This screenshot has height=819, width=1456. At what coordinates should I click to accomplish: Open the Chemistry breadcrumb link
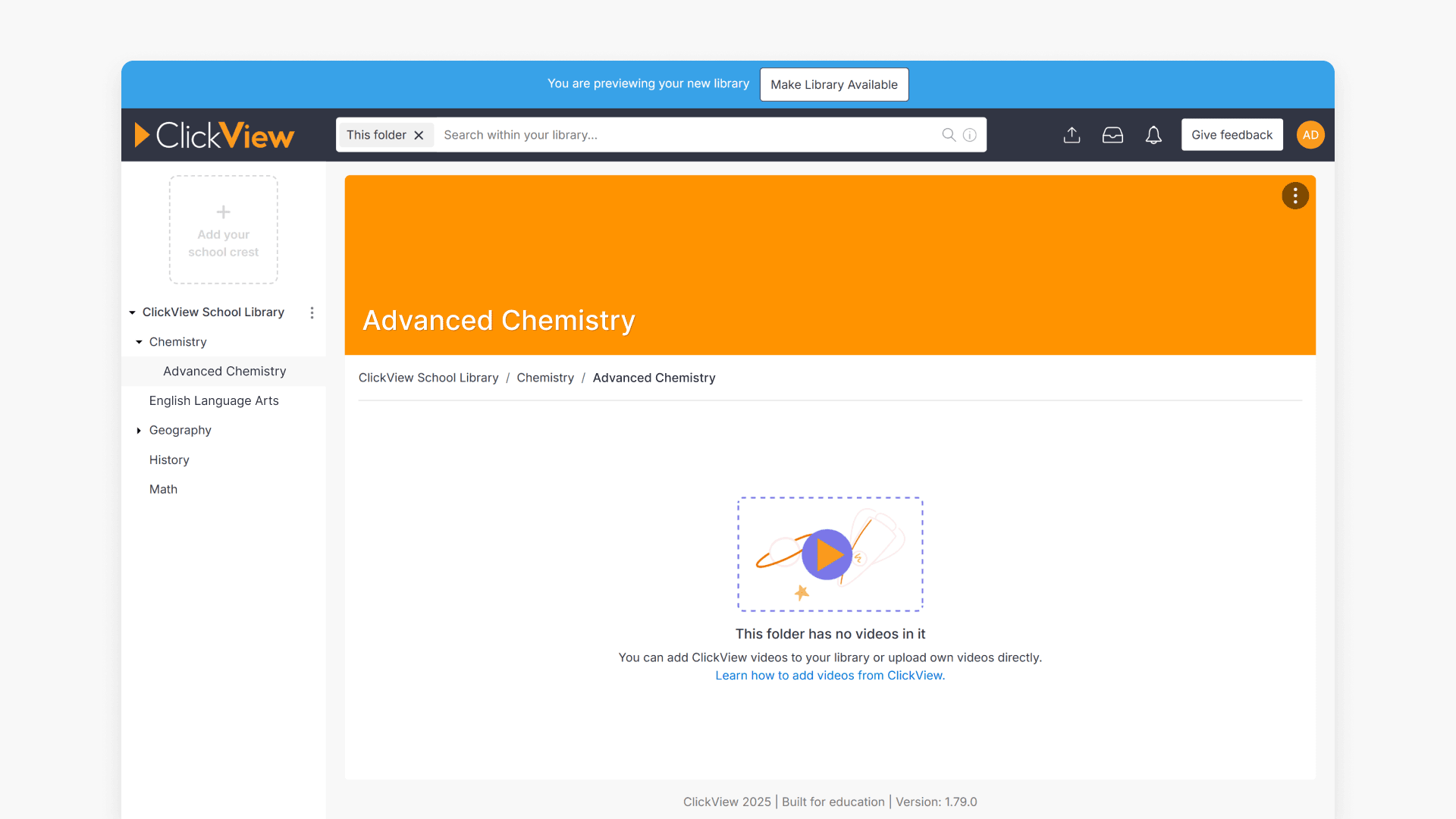click(545, 378)
